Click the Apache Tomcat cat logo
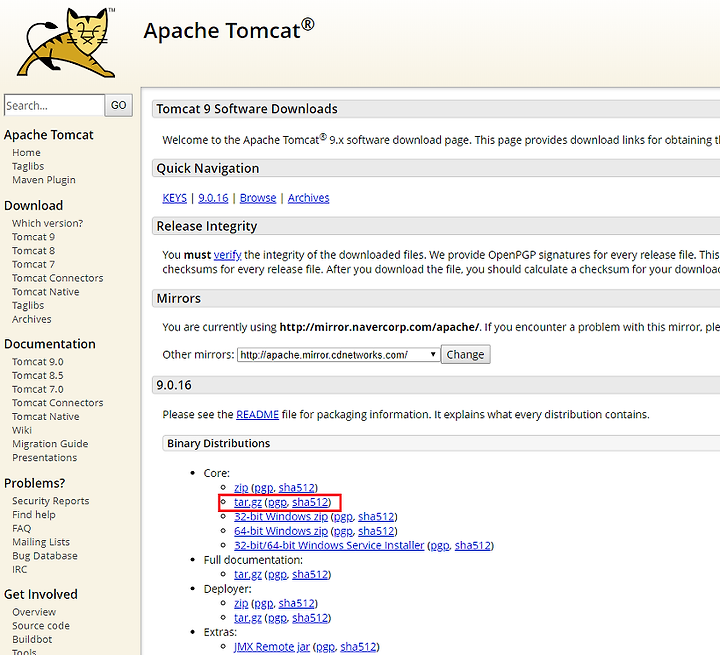 pyautogui.click(x=67, y=42)
